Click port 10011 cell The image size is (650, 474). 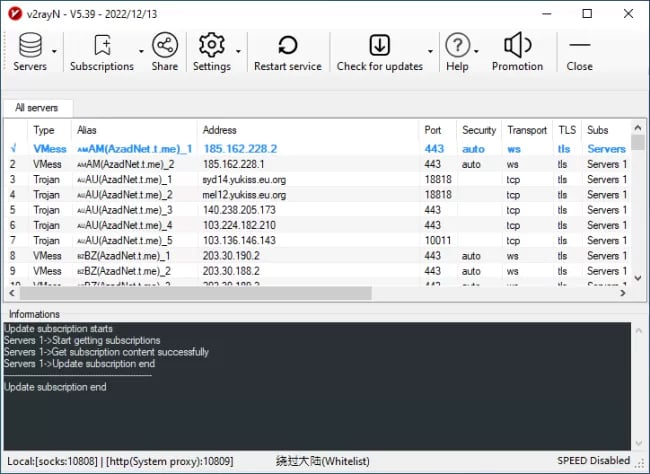pyautogui.click(x=438, y=241)
